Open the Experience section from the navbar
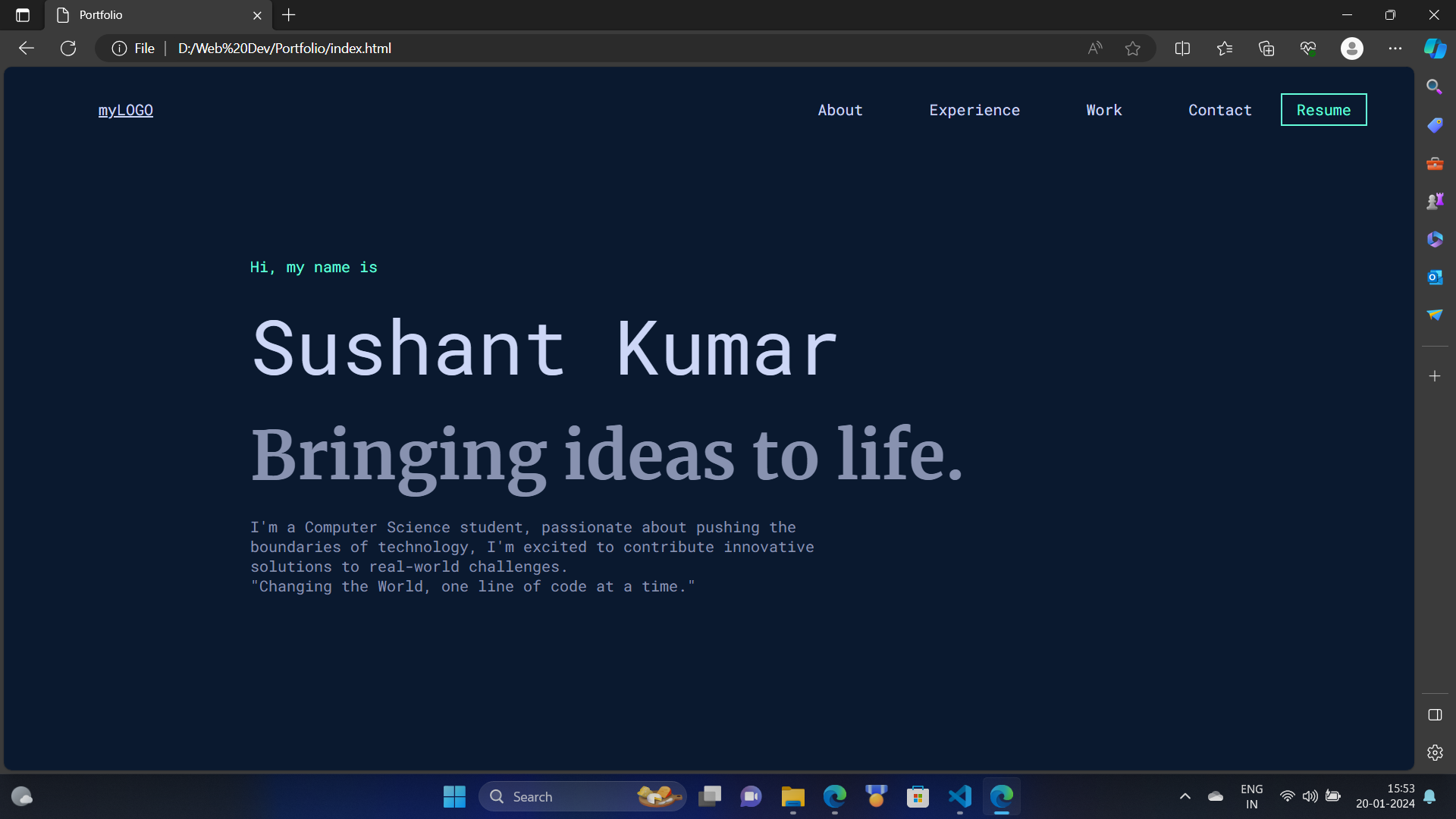Screen dimensions: 1456x819 974,110
